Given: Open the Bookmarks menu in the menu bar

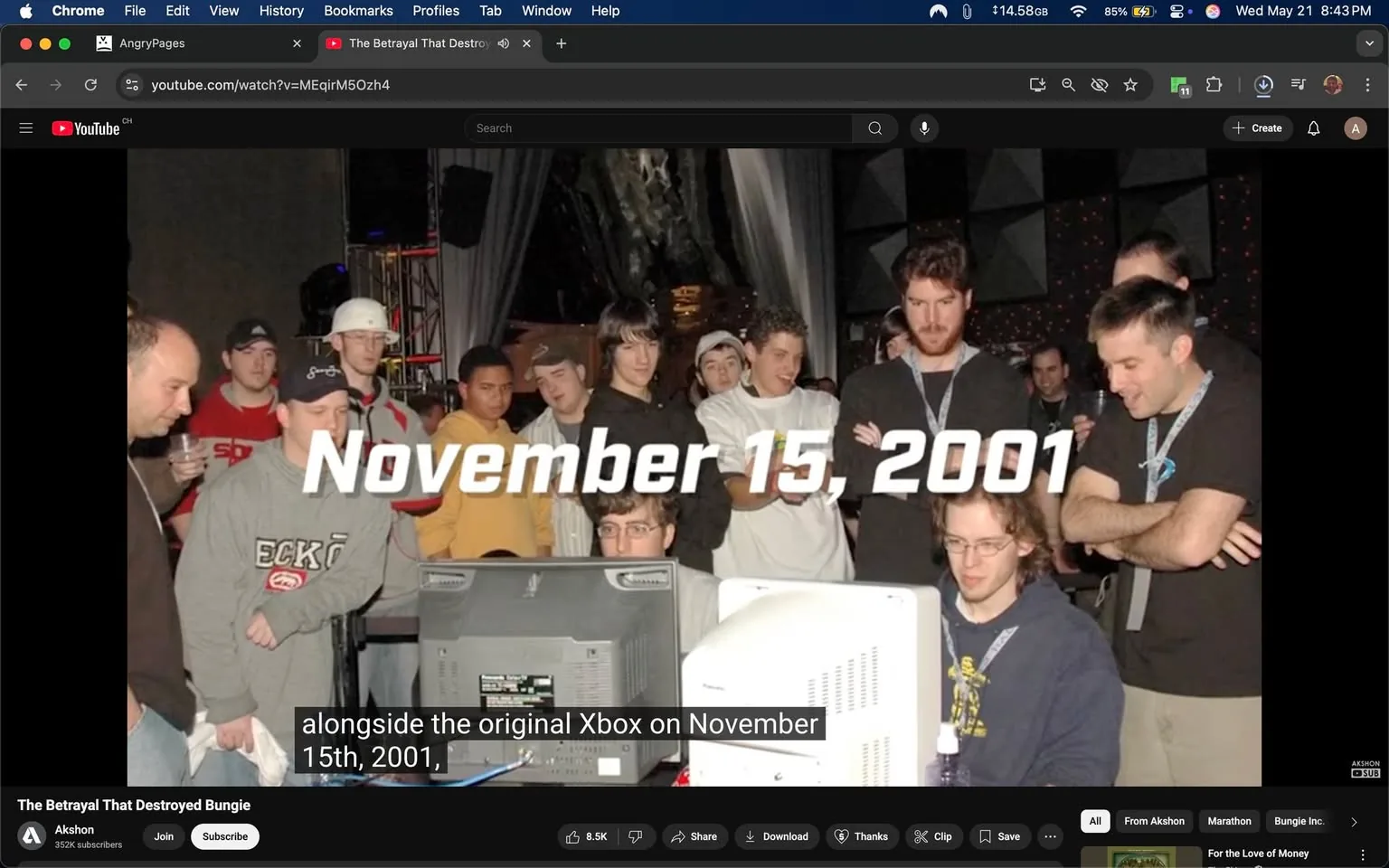Looking at the screenshot, I should tap(357, 11).
